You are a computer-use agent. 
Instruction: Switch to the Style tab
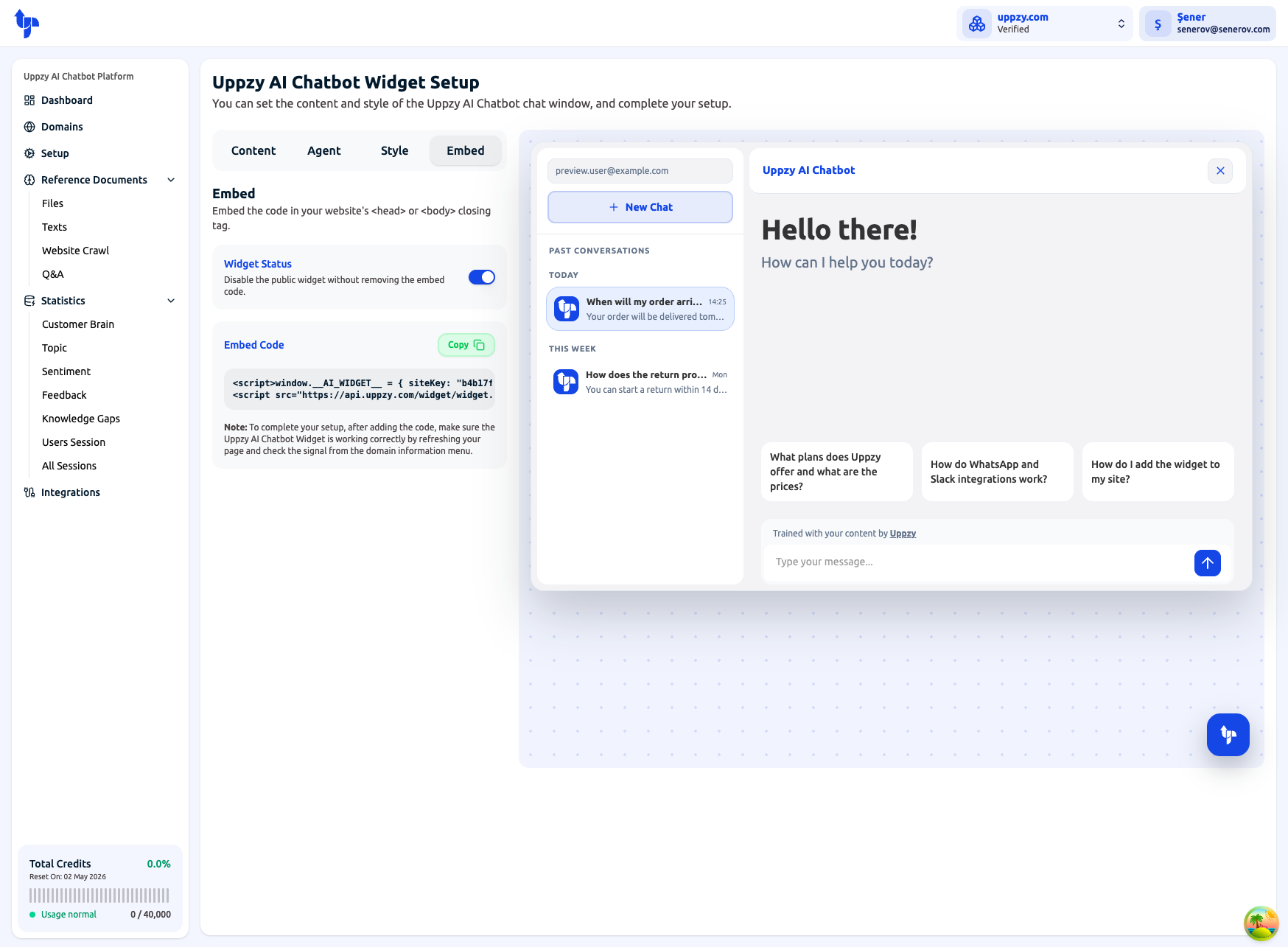tap(394, 150)
